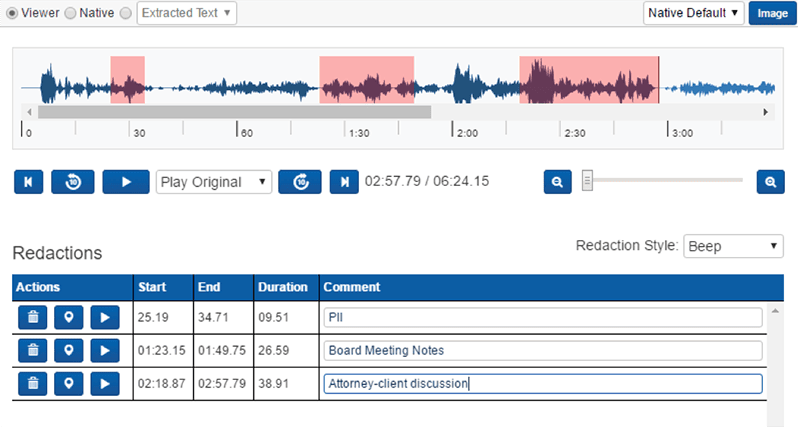Click the middle red redaction region on waveform

(367, 80)
